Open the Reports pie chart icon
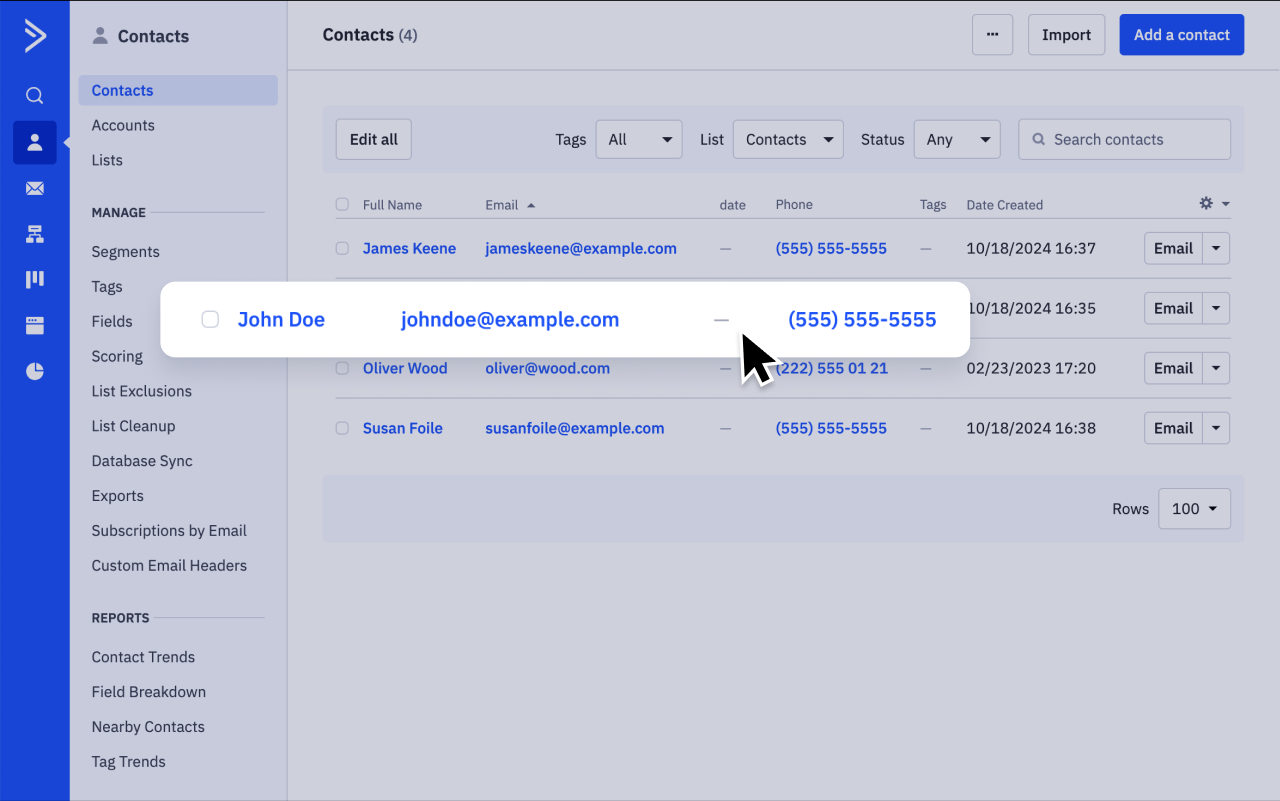The height and width of the screenshot is (801, 1280). pos(35,372)
